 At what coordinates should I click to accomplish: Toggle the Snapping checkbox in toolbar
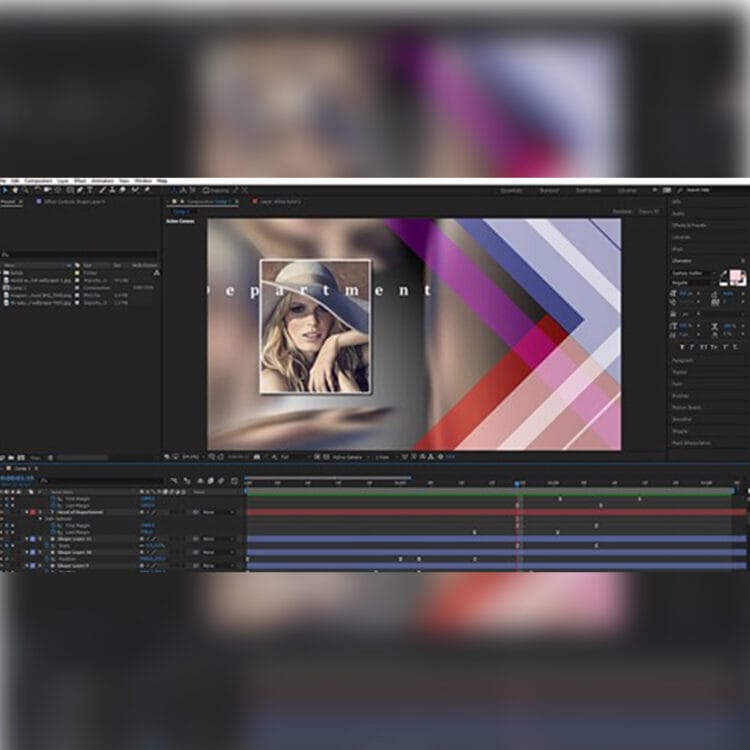[205, 190]
